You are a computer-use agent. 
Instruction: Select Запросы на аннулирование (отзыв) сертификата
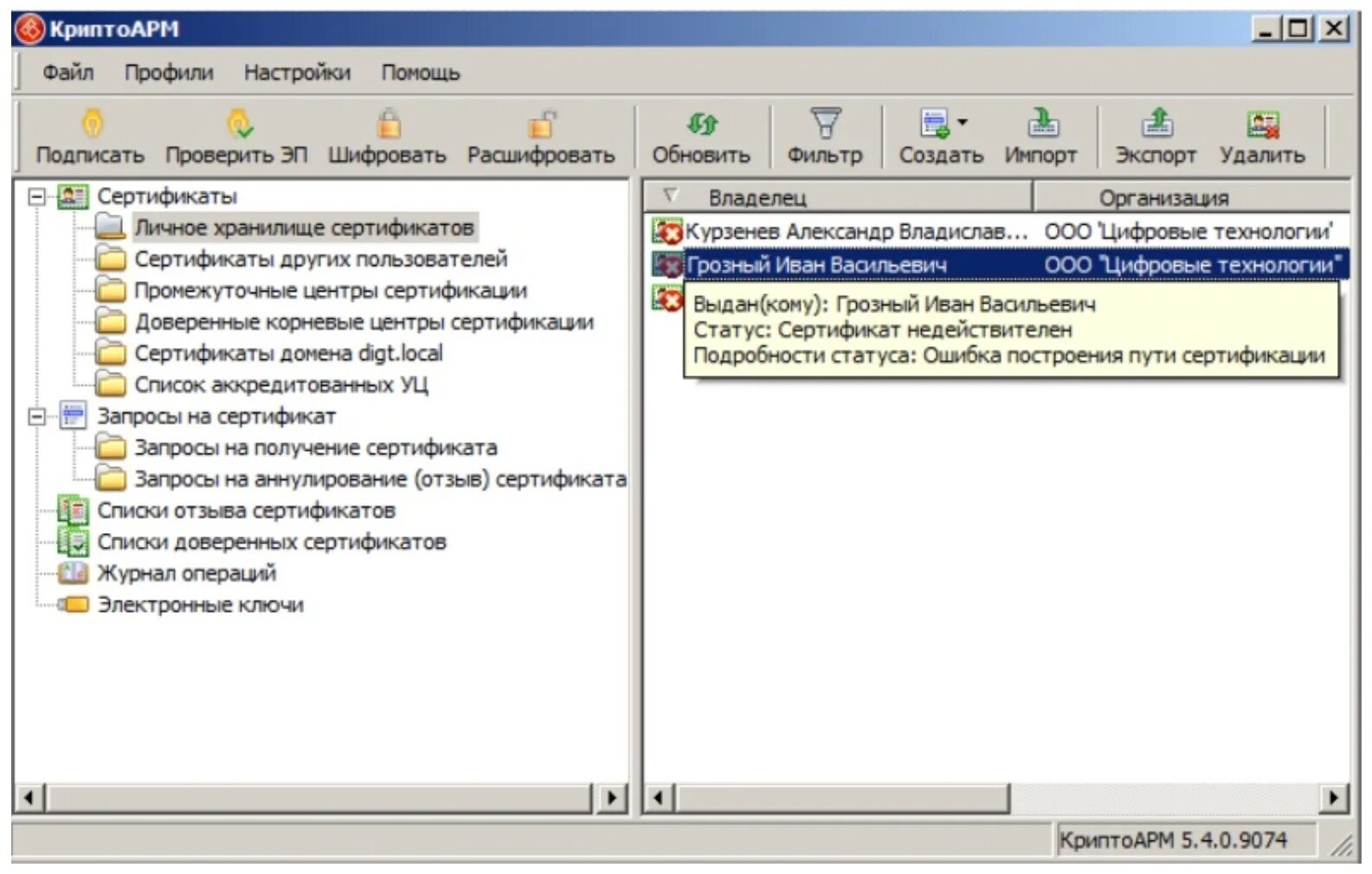(380, 479)
